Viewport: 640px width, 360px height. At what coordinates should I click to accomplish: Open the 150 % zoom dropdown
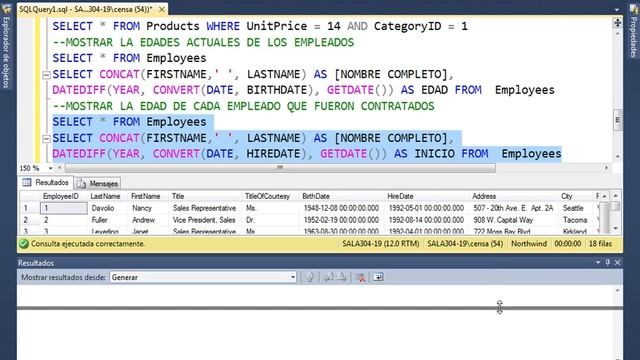pos(50,168)
